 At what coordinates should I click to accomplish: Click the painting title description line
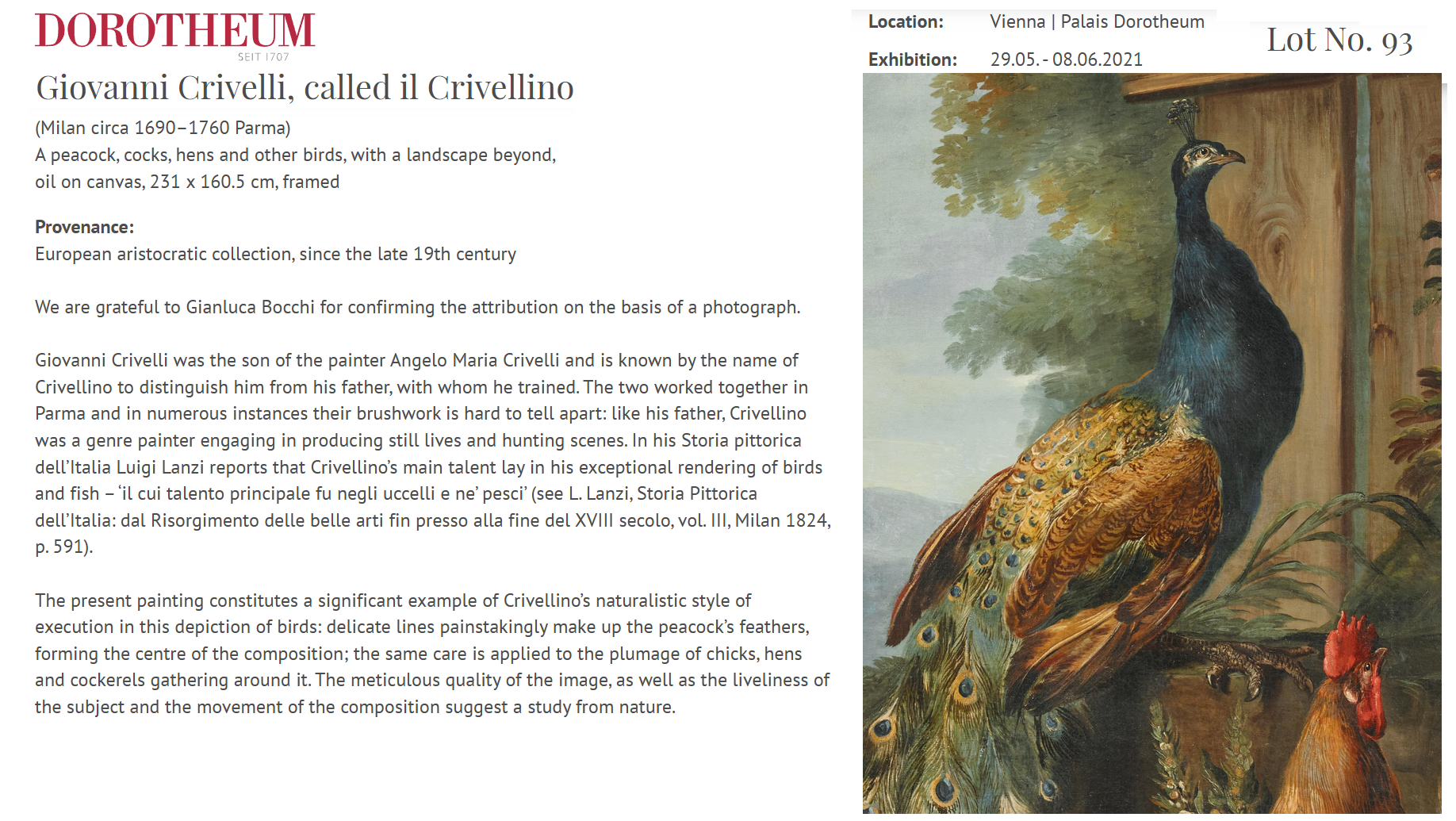pos(295,155)
